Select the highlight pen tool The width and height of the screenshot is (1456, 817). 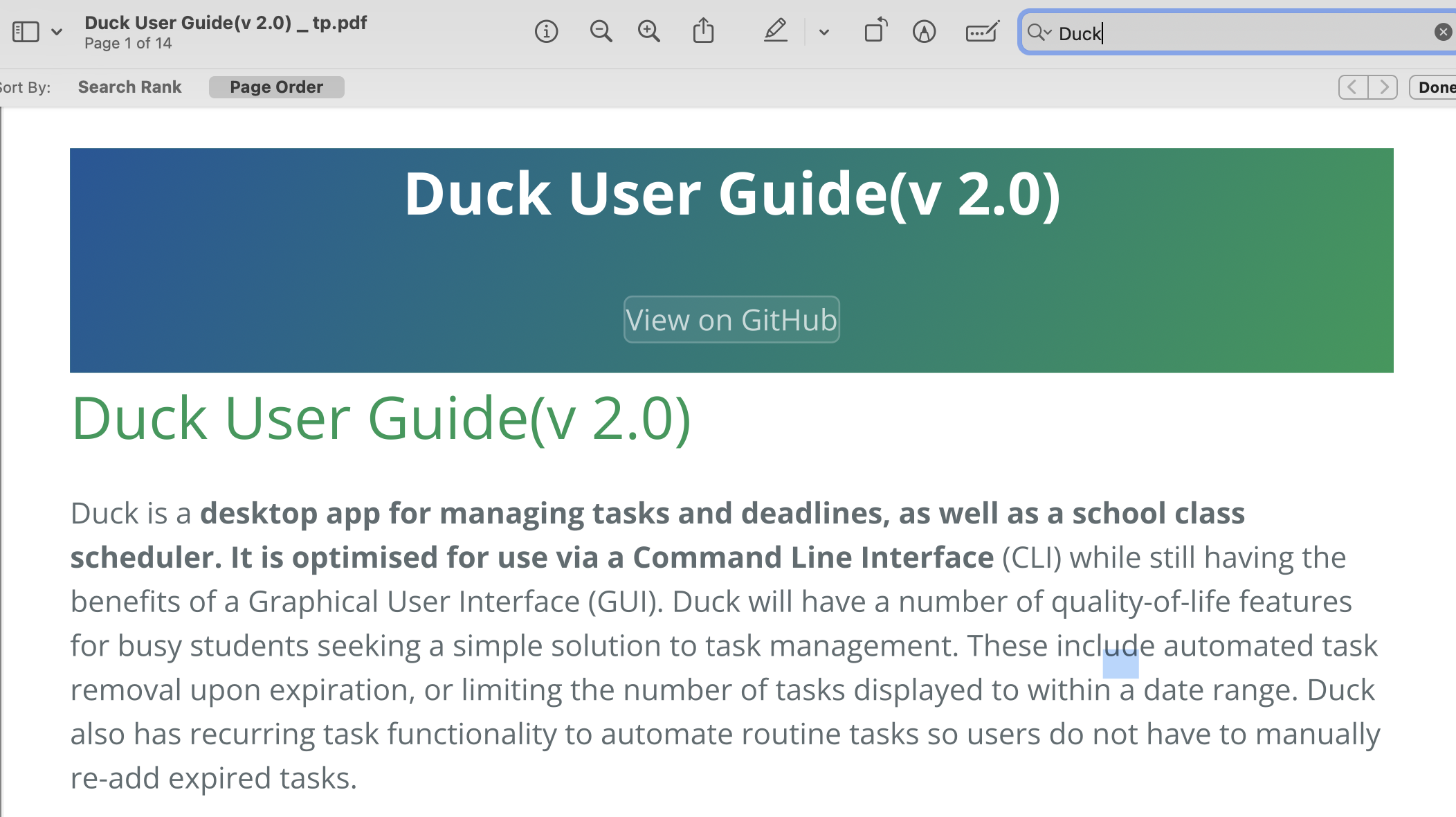click(x=775, y=32)
